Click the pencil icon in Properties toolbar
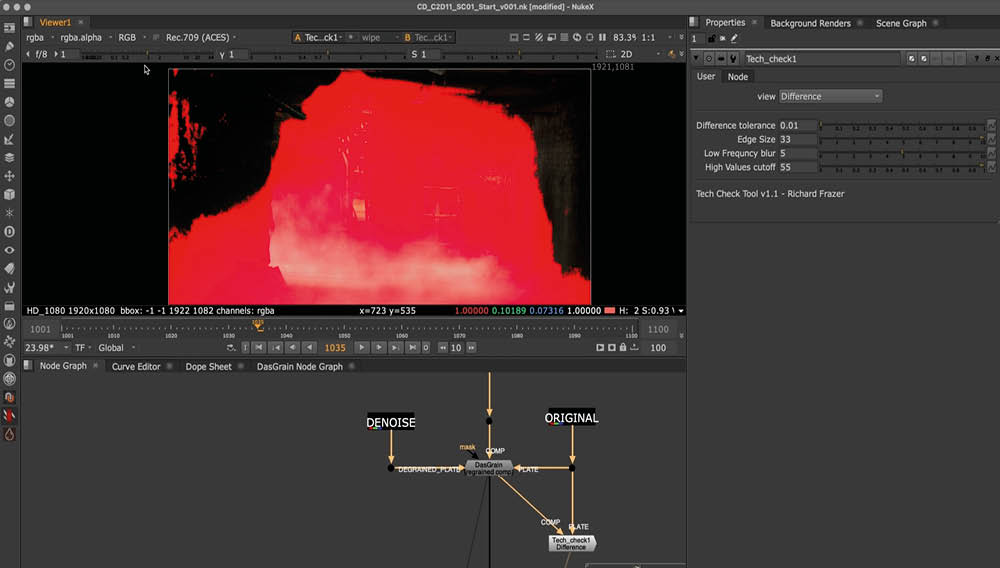 735,39
